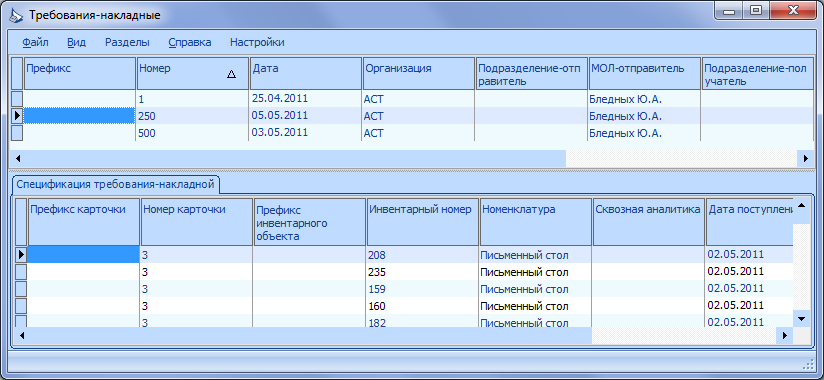Click inventory number cell 159
The image size is (824, 380).
point(423,289)
